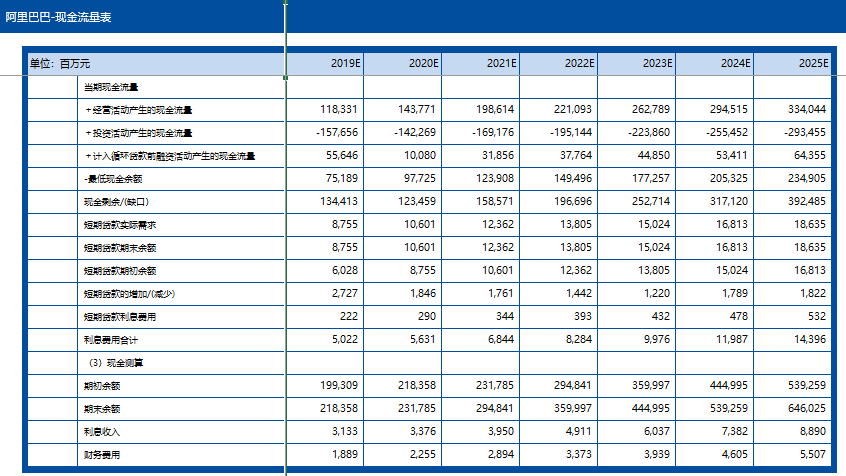Select cell with value 532

point(793,317)
